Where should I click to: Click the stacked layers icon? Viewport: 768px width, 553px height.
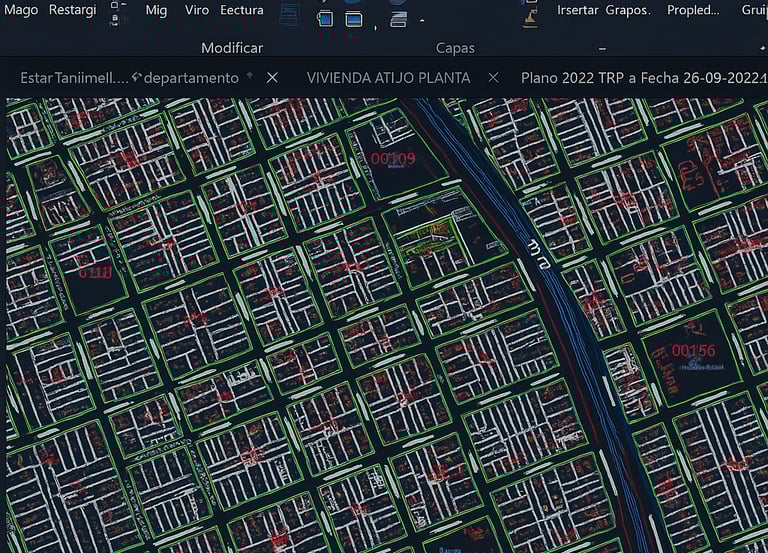coord(398,20)
